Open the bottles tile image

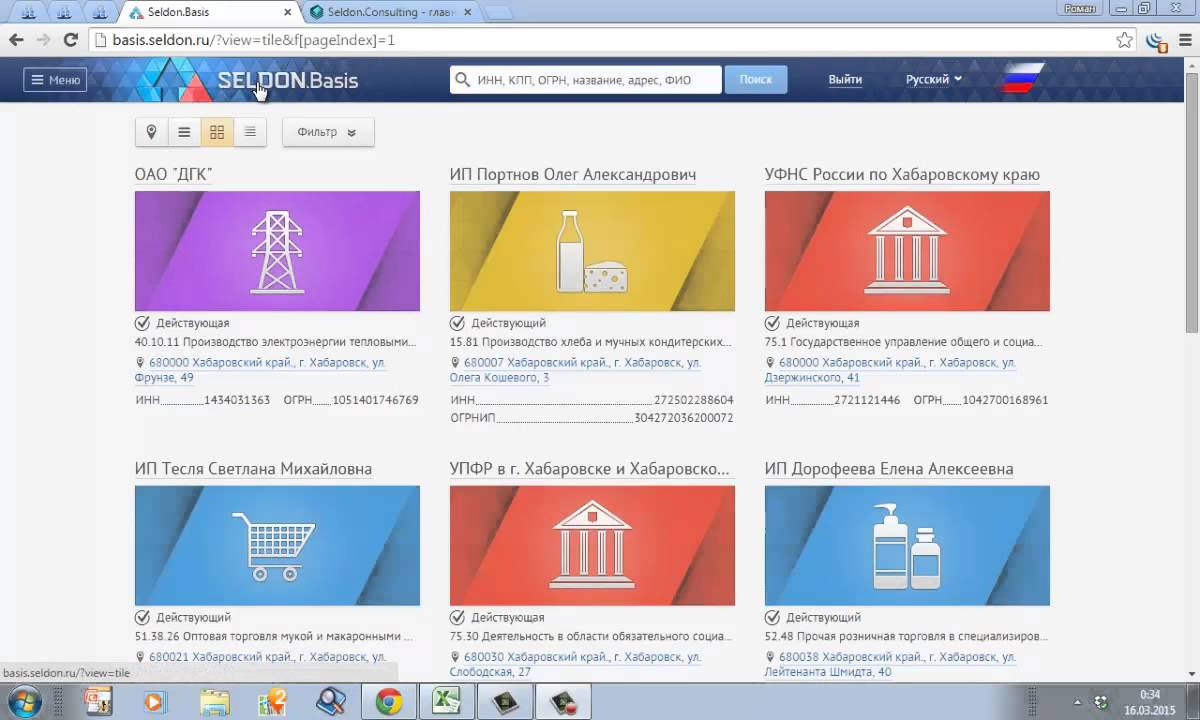pos(907,545)
